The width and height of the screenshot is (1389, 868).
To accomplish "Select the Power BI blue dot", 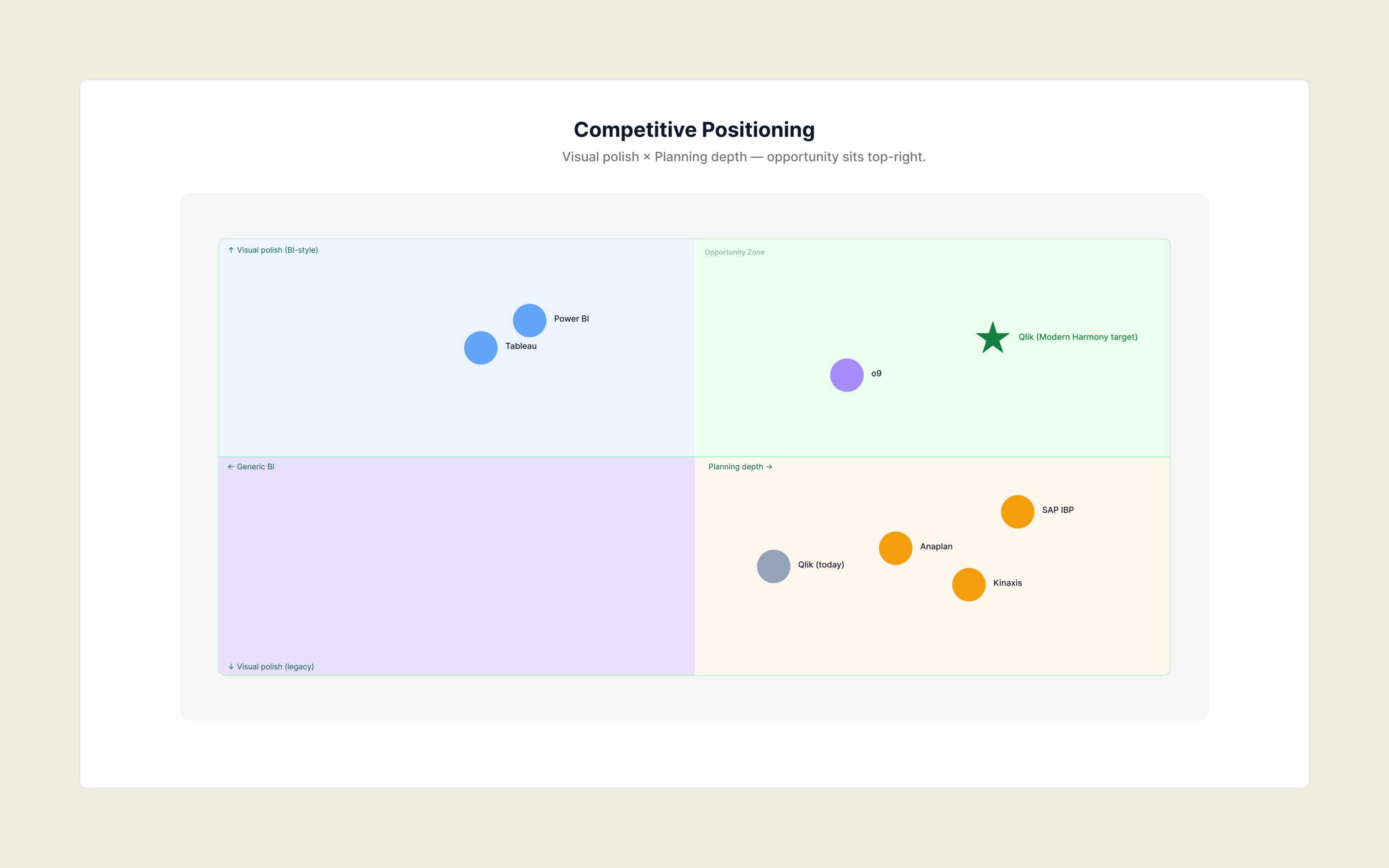I will tap(529, 320).
